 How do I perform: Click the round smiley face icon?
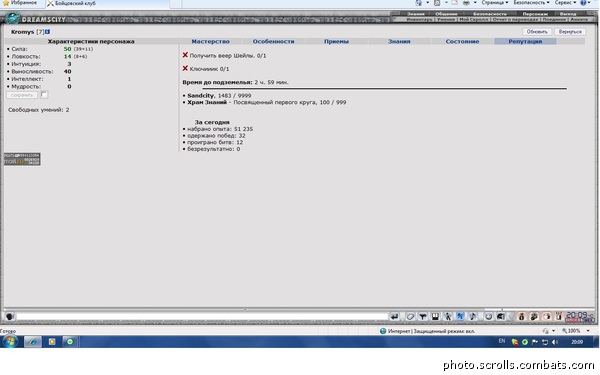pos(488,316)
